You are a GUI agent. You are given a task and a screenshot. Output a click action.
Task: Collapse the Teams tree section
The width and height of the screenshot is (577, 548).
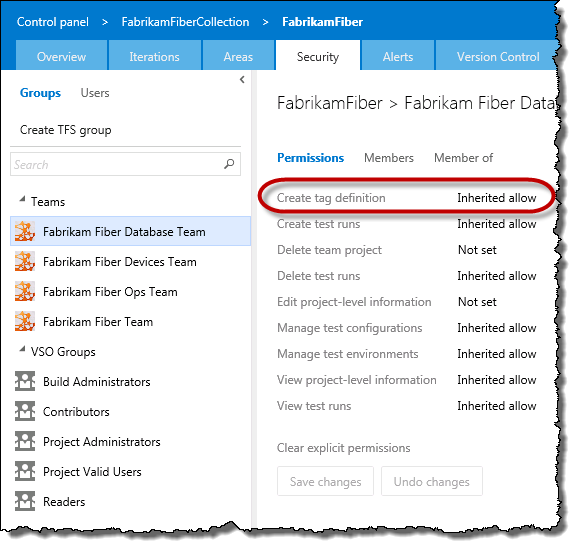click(22, 200)
